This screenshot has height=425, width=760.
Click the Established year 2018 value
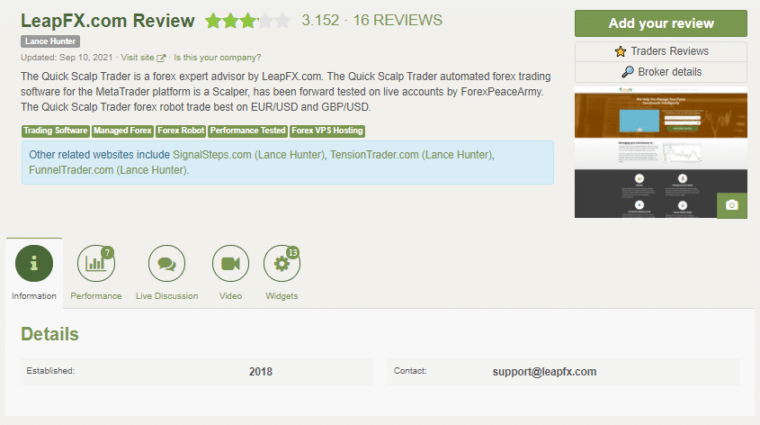(261, 372)
